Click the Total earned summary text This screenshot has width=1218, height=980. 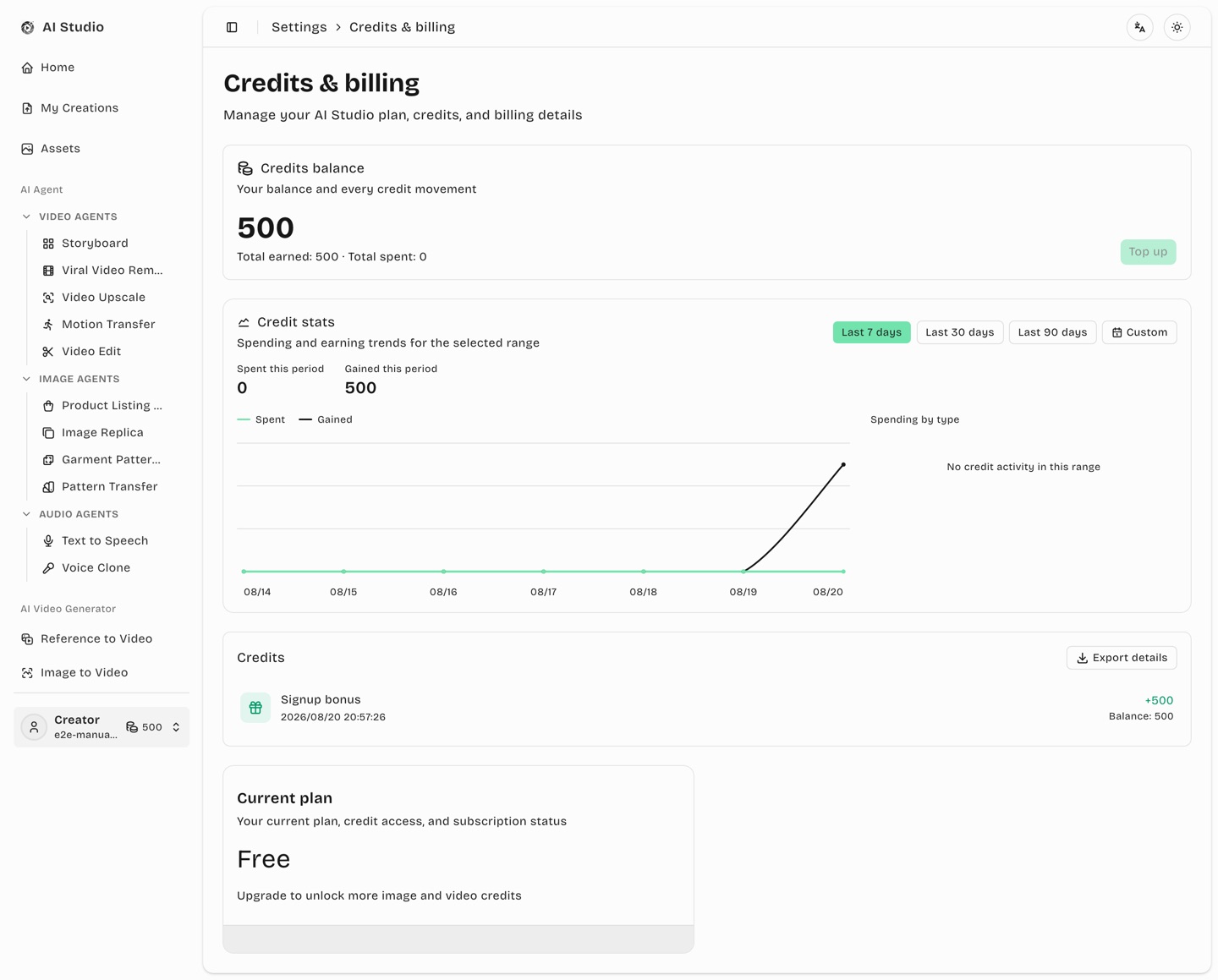[332, 257]
